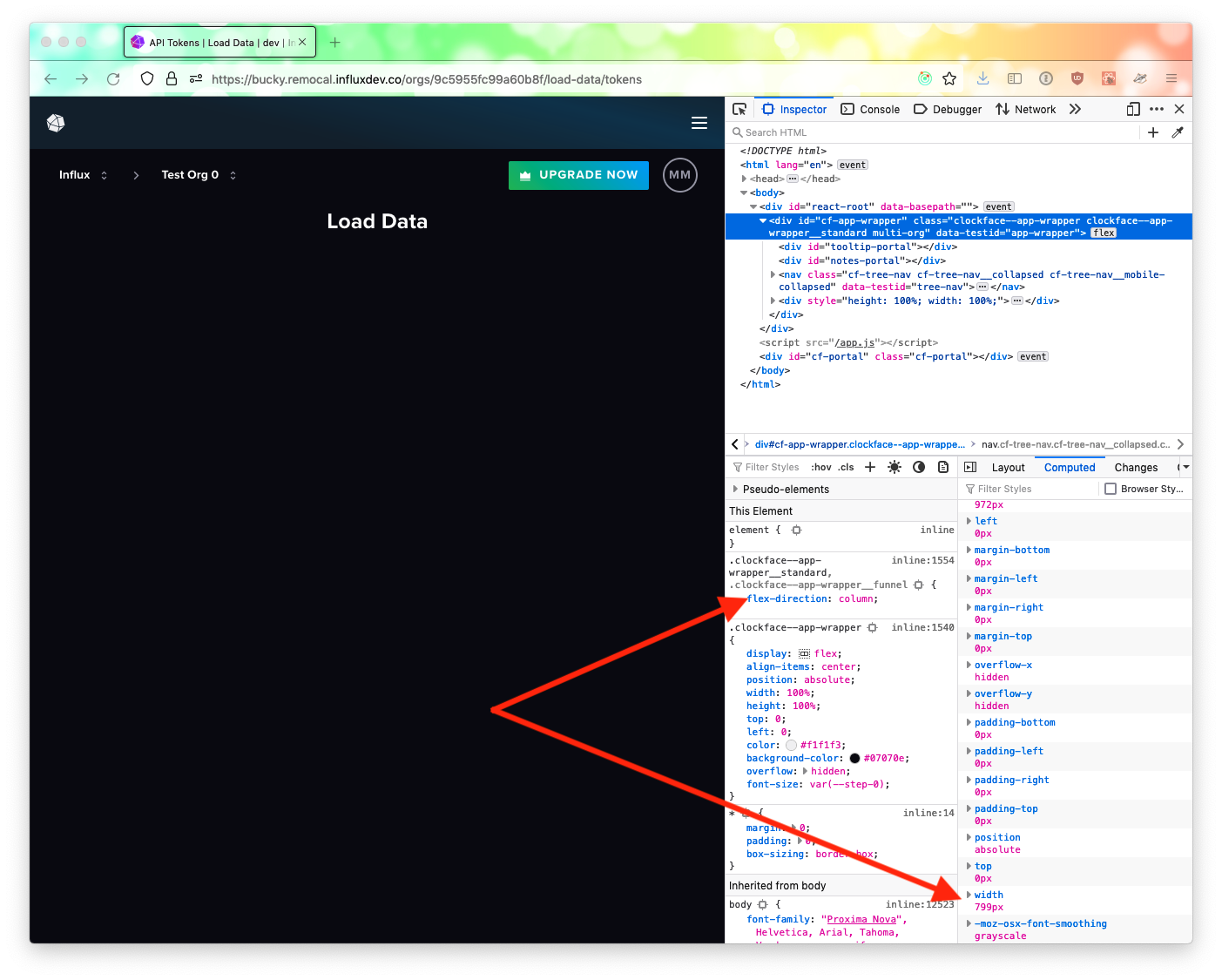Screen dimensions: 1222x980
Task: Select the element picker tool in DevTools
Action: pos(739,108)
